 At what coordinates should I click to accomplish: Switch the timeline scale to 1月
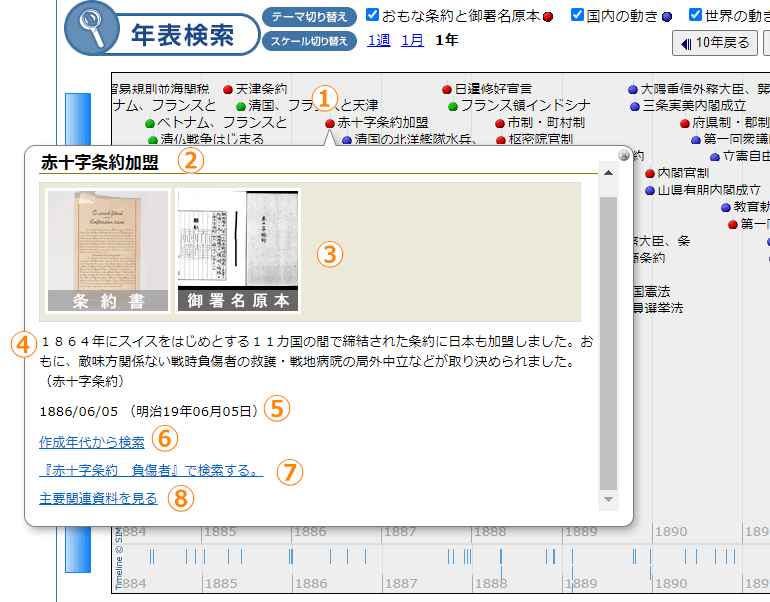coord(412,40)
